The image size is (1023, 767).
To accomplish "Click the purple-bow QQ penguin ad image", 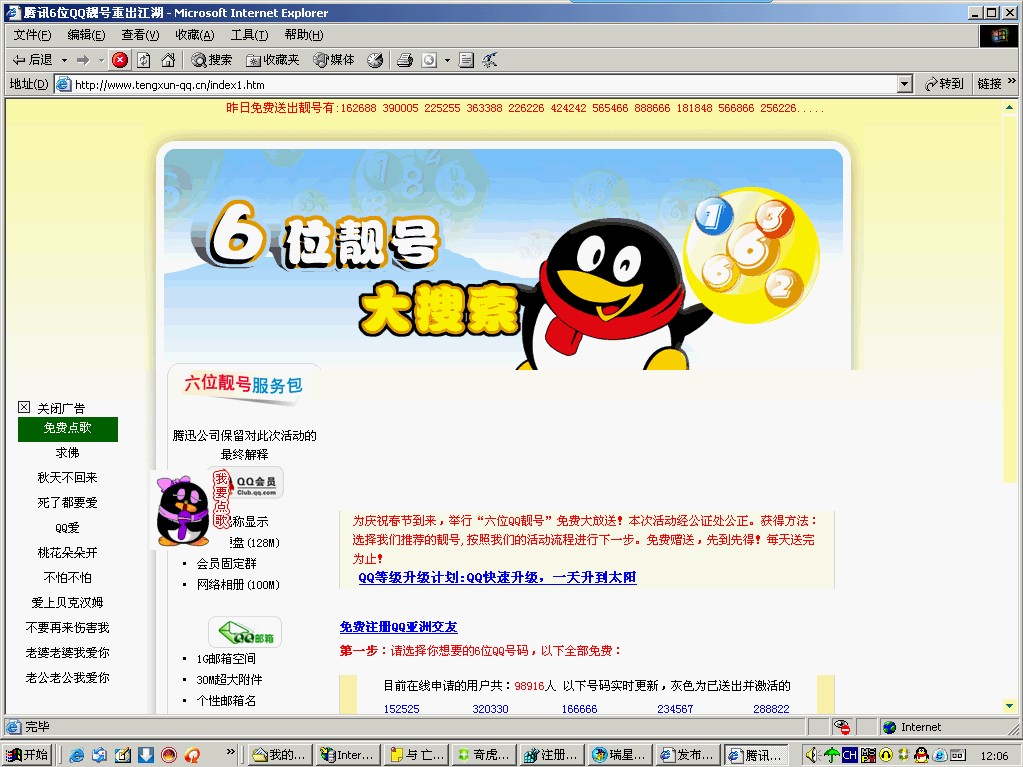I will [183, 511].
